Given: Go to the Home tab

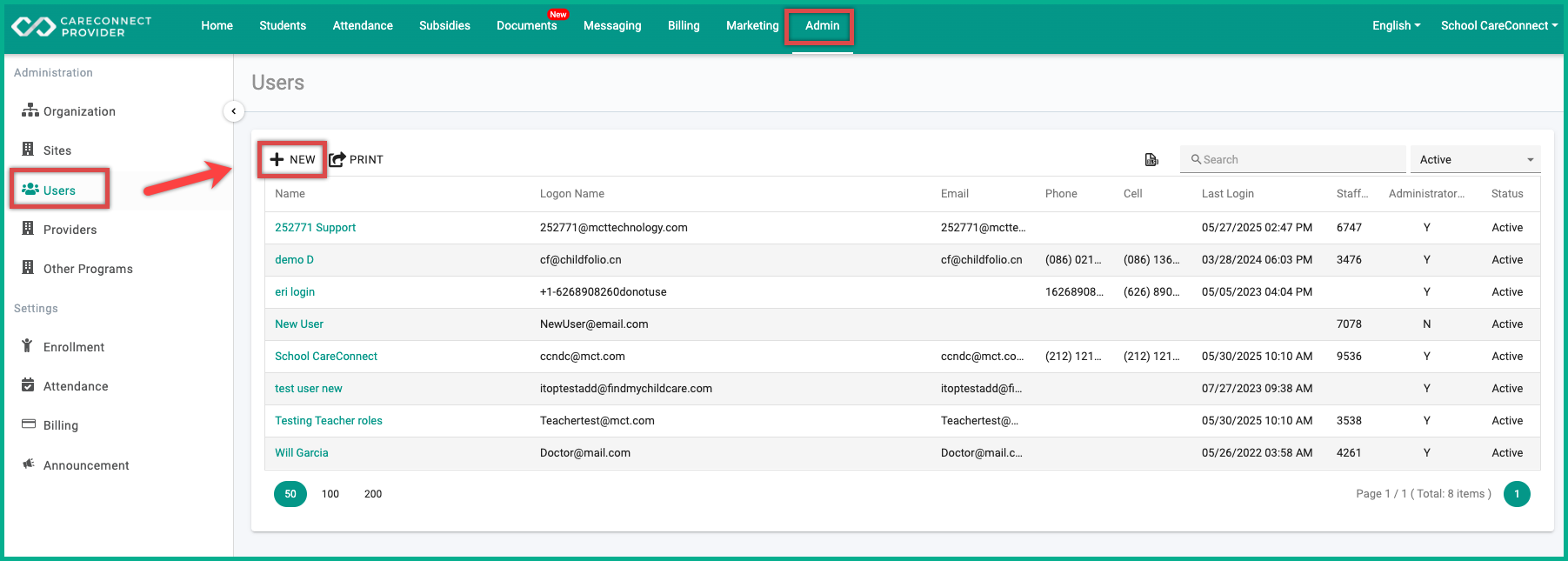Looking at the screenshot, I should click(x=217, y=25).
